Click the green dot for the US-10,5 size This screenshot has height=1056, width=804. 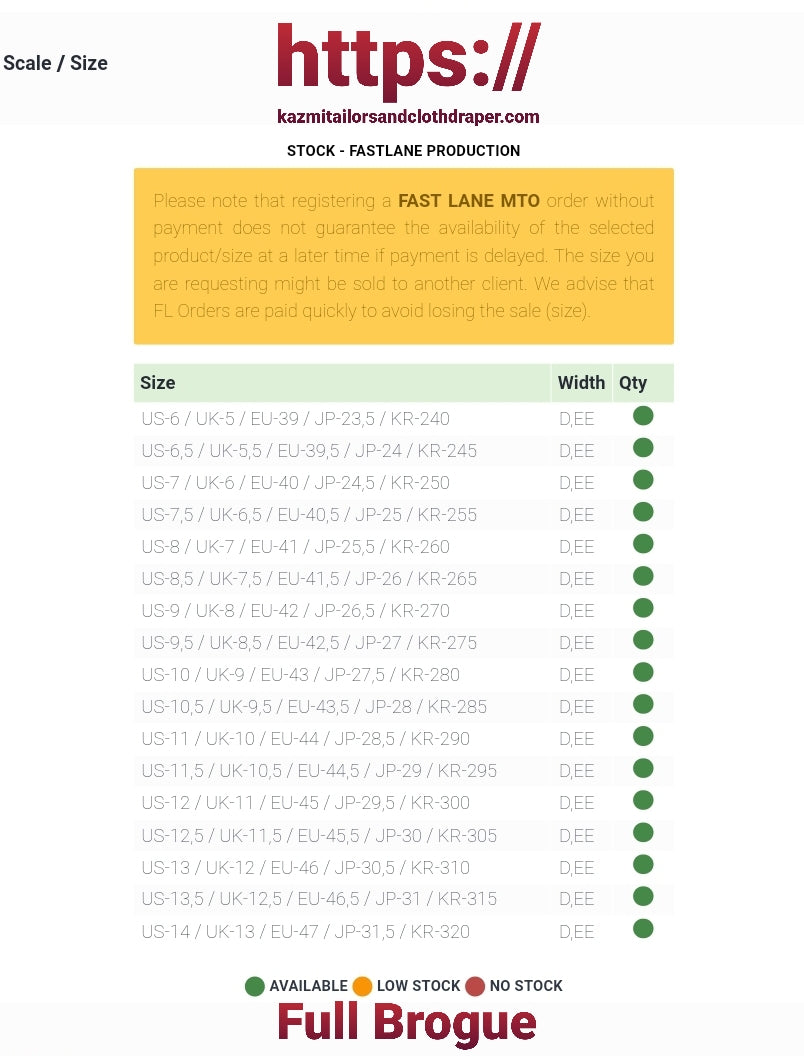643,704
